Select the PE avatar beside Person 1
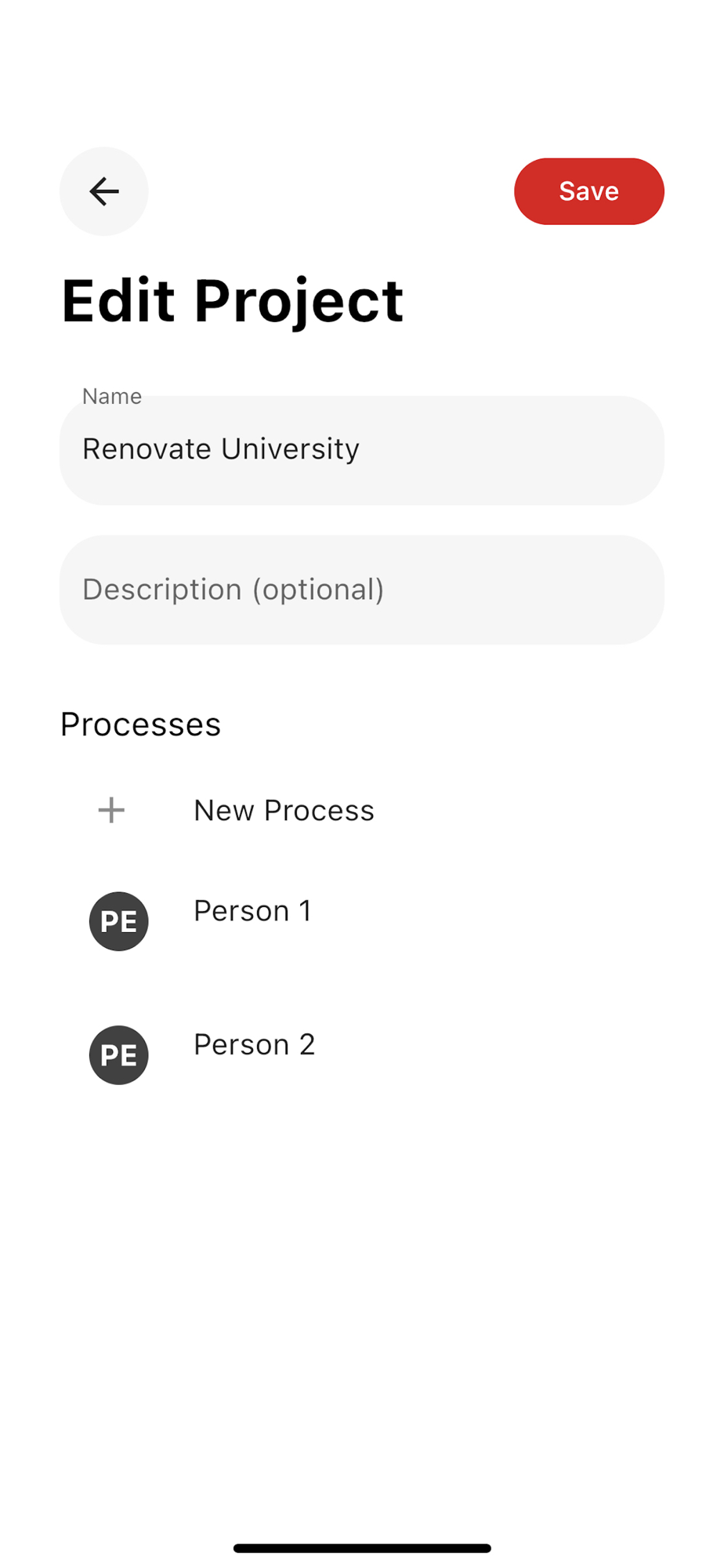 (119, 921)
